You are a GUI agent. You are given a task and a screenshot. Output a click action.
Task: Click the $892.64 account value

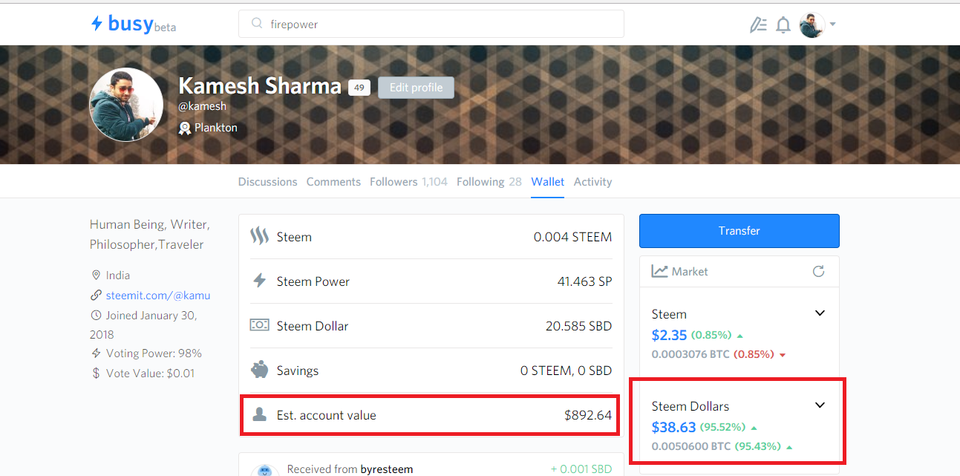click(588, 415)
